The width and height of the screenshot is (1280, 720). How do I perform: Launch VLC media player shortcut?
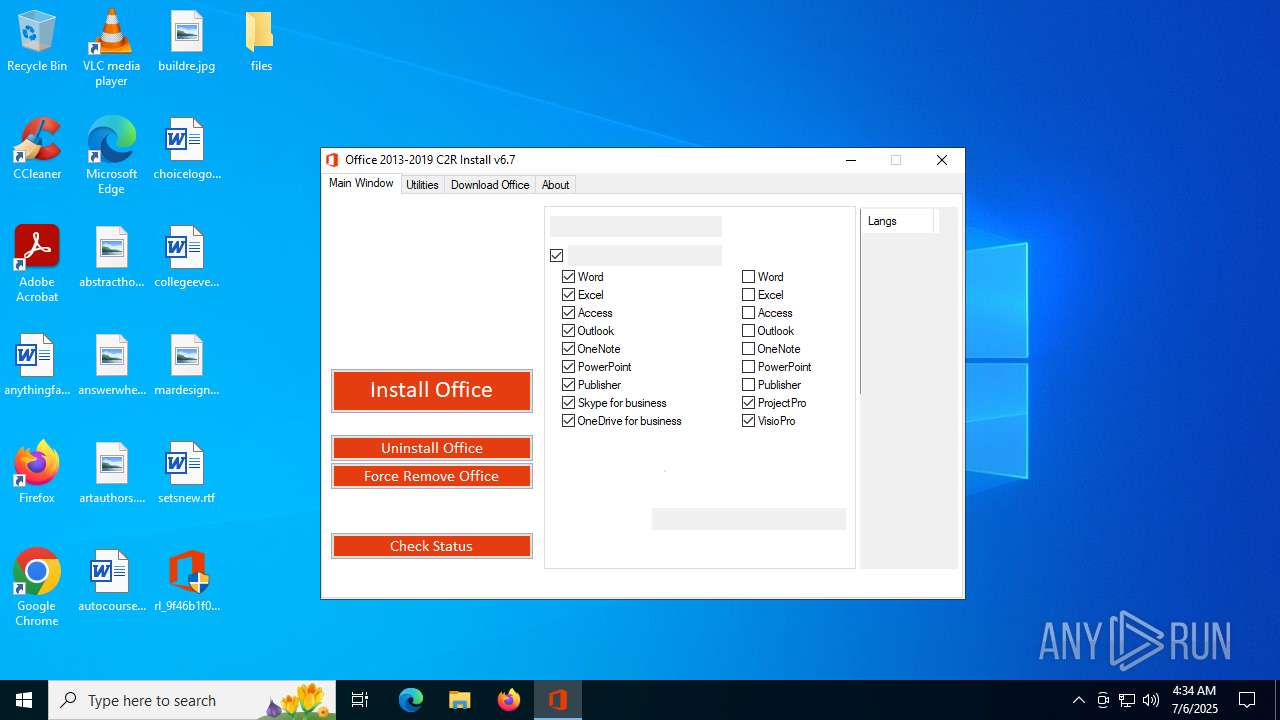point(111,48)
